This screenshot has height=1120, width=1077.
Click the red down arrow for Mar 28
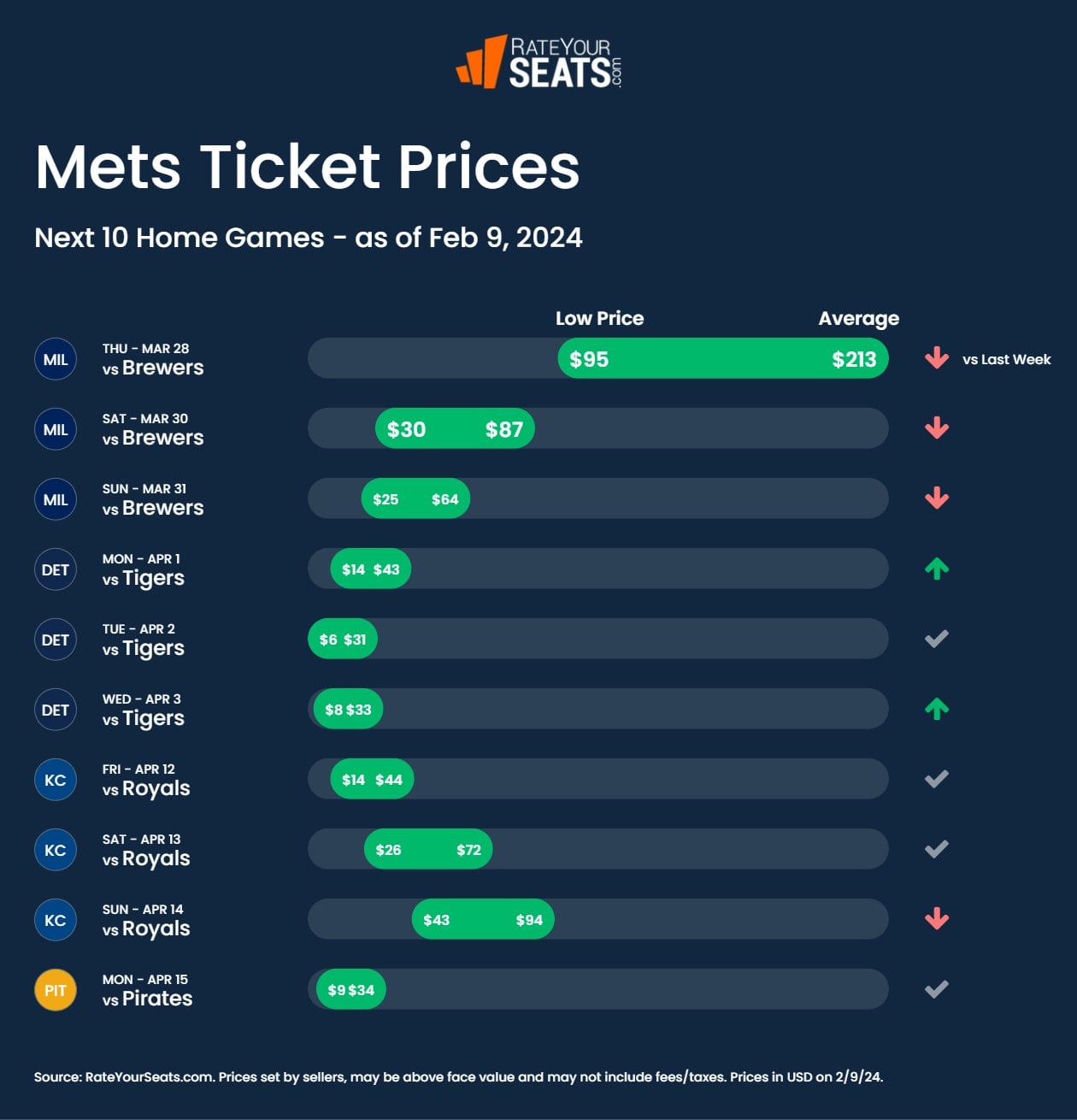[x=937, y=358]
